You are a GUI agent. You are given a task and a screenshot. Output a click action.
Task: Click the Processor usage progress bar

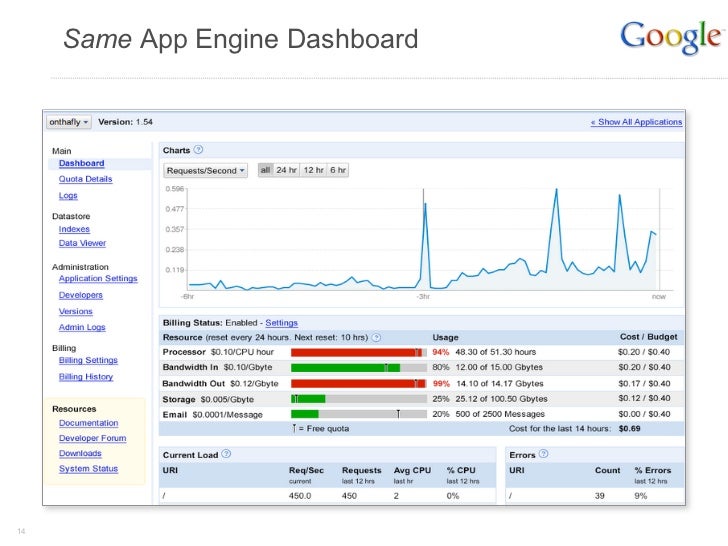click(358, 352)
